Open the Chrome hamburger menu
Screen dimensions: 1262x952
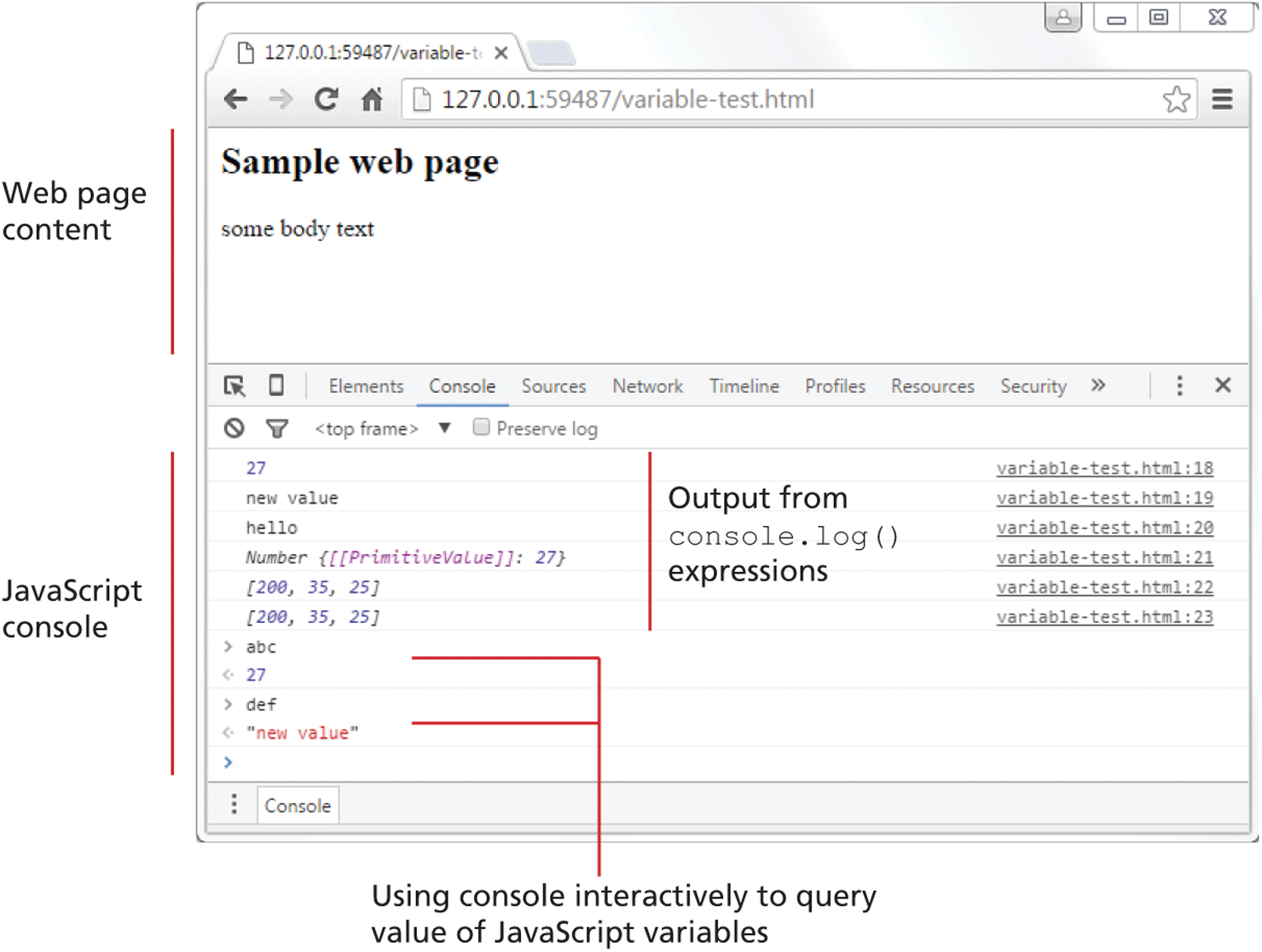[x=1222, y=100]
